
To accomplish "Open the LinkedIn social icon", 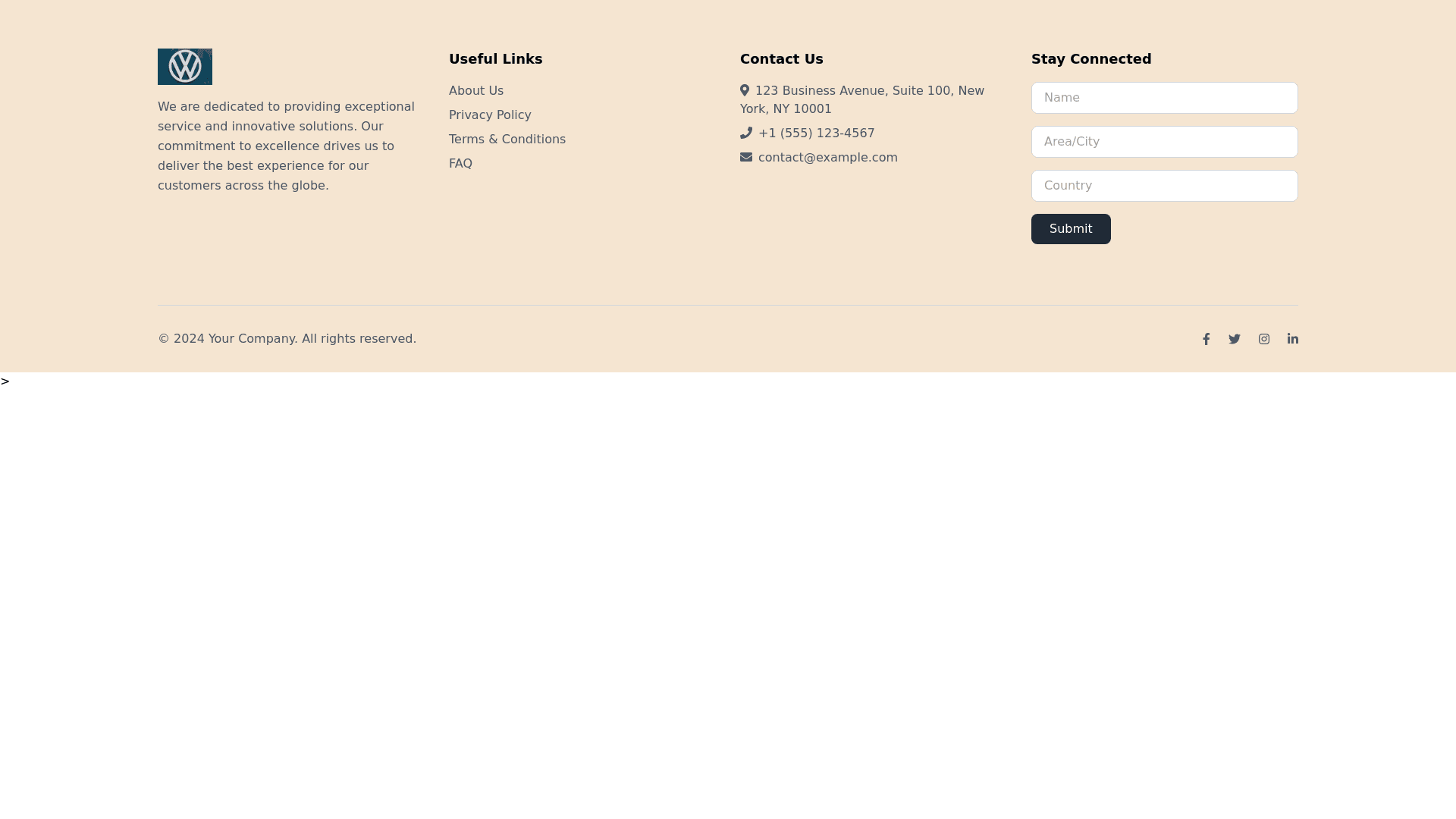I will point(1293,339).
